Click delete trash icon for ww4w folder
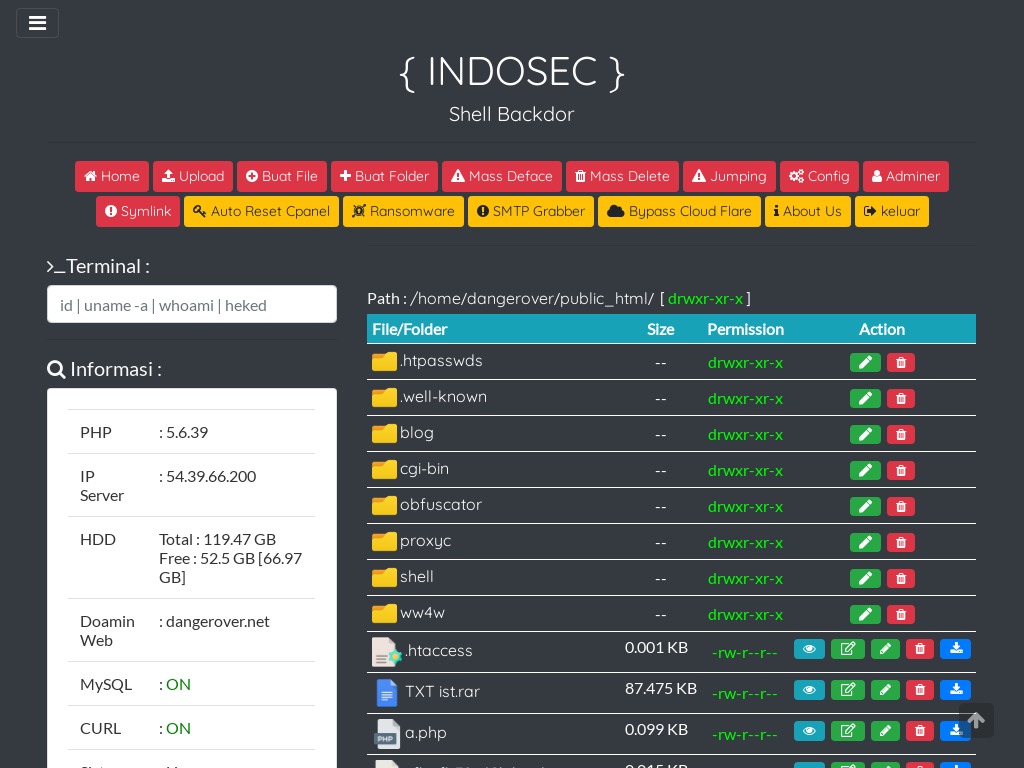 point(901,614)
